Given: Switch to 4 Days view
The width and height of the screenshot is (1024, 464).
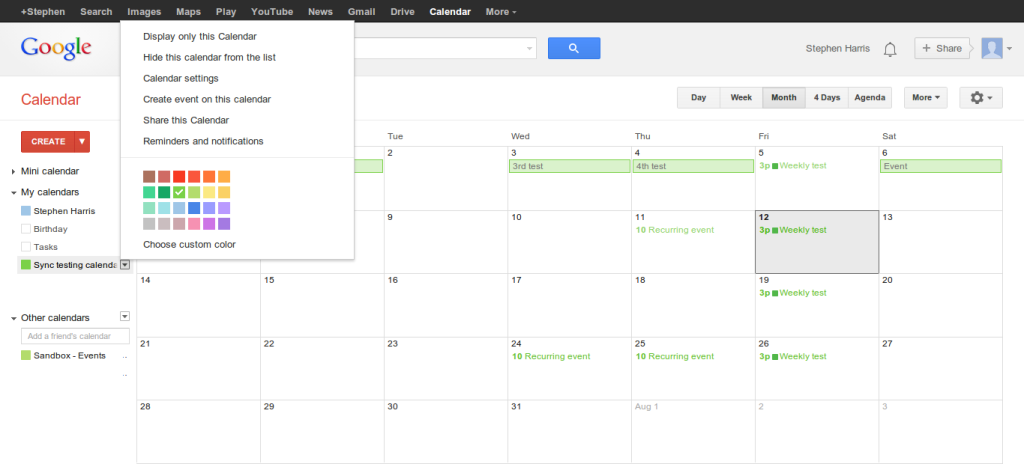Looking at the screenshot, I should click(827, 97).
